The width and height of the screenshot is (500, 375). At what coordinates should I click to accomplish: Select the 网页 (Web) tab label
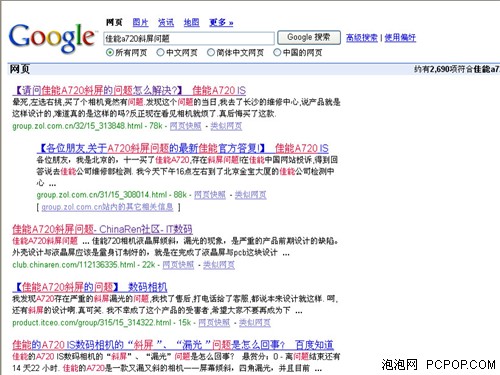click(114, 22)
